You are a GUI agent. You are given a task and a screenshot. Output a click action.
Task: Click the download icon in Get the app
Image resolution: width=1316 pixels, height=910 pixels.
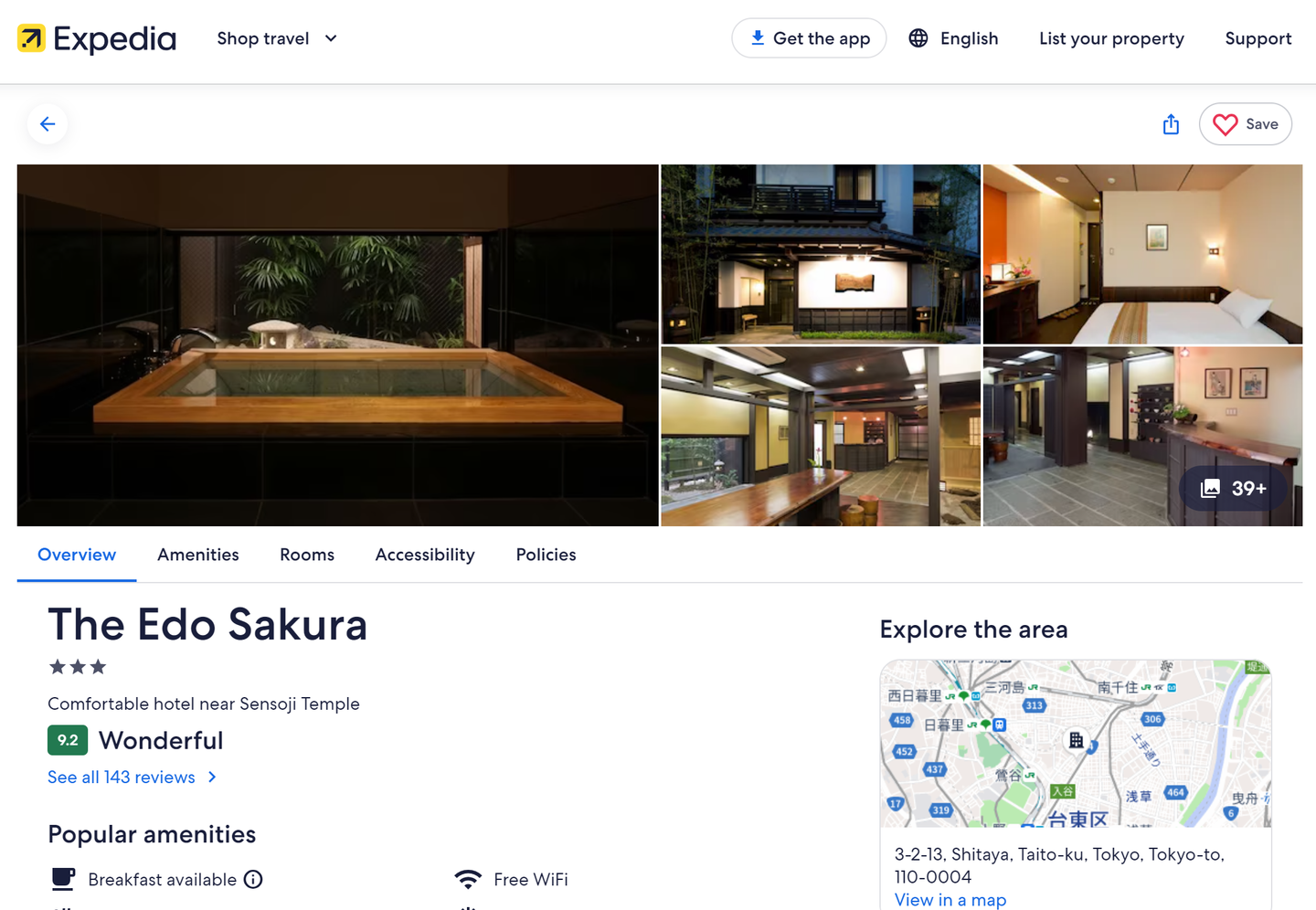click(757, 38)
